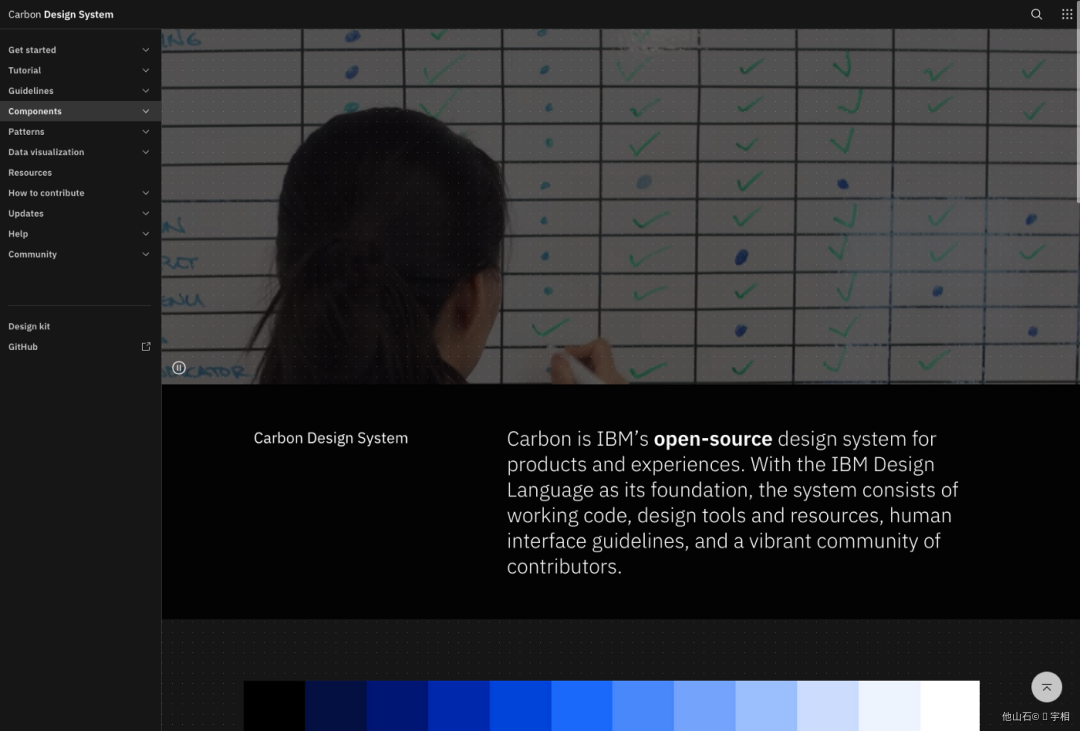Click the back-to-top arrow button
Image resolution: width=1080 pixels, height=731 pixels.
(x=1046, y=687)
